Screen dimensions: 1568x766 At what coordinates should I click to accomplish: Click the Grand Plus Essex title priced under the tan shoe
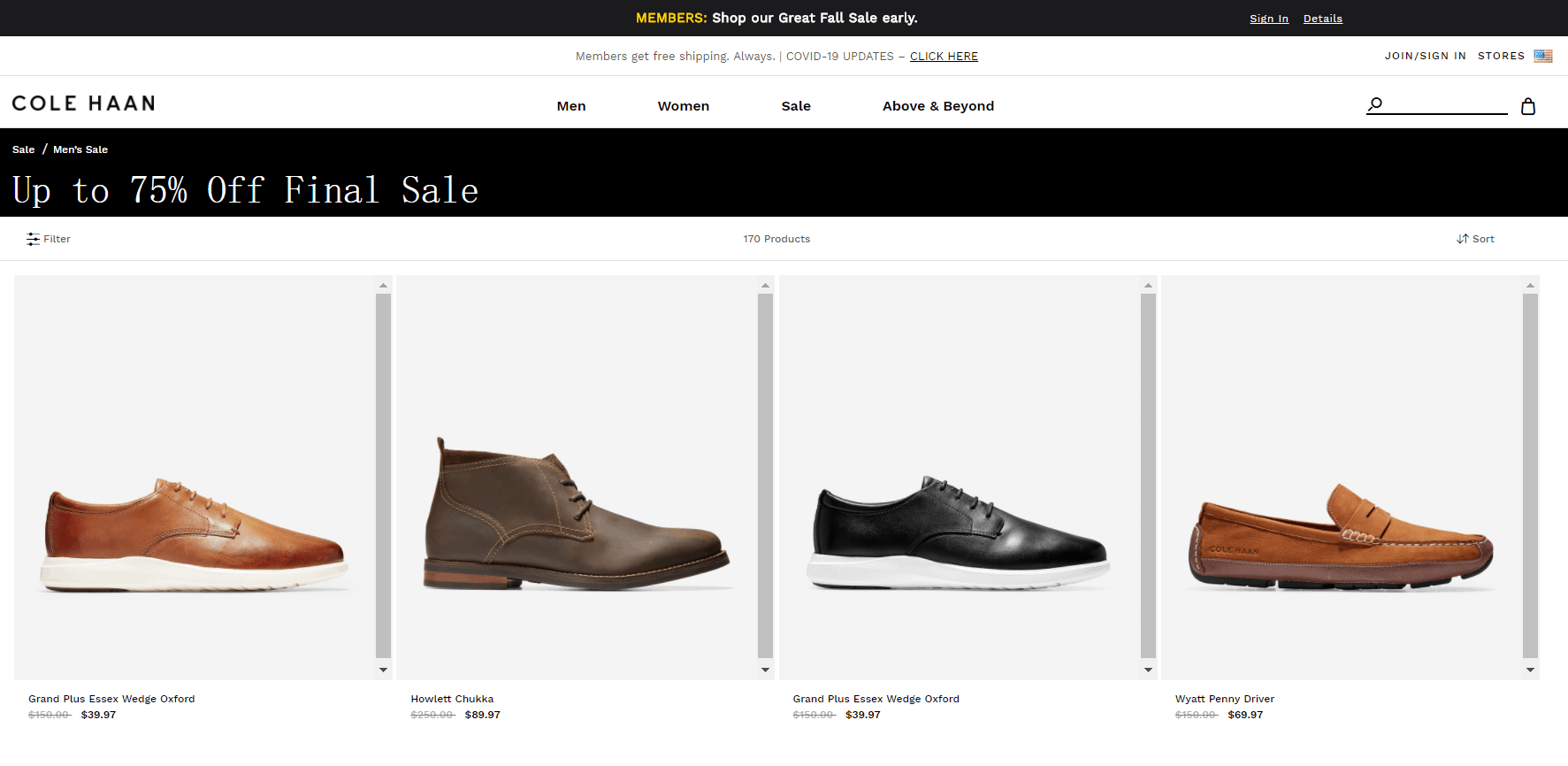(111, 699)
